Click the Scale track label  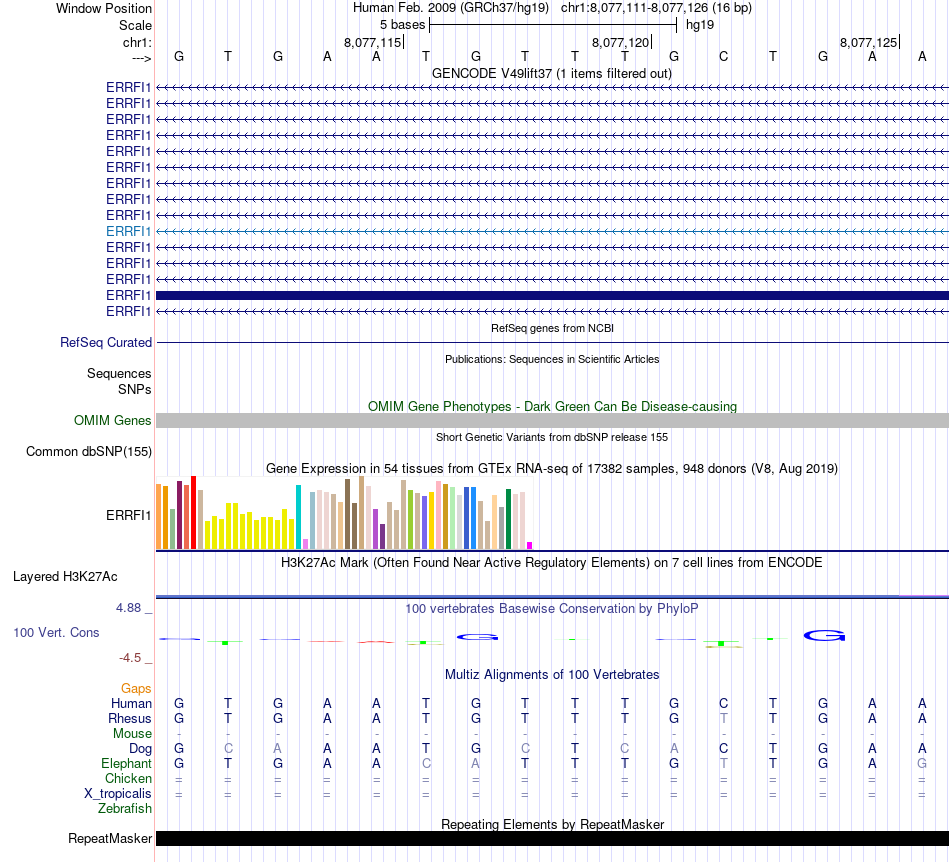point(135,25)
